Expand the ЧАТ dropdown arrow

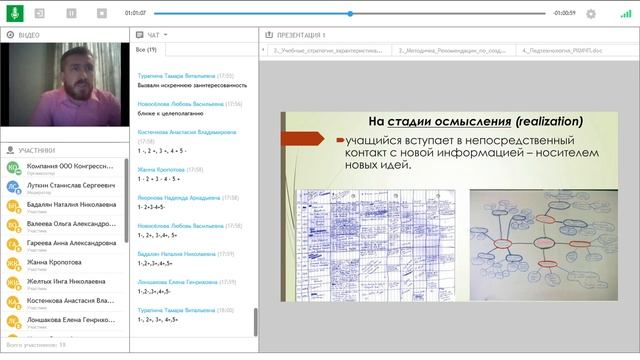pos(166,35)
